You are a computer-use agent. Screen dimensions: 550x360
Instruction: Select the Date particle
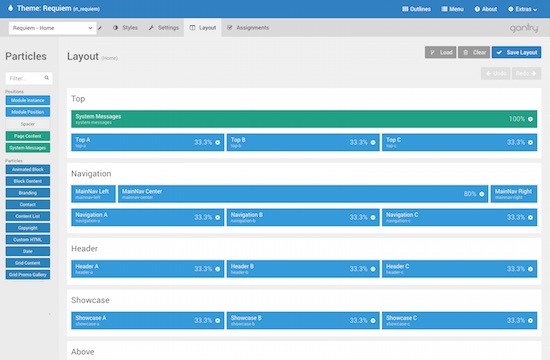pos(28,252)
